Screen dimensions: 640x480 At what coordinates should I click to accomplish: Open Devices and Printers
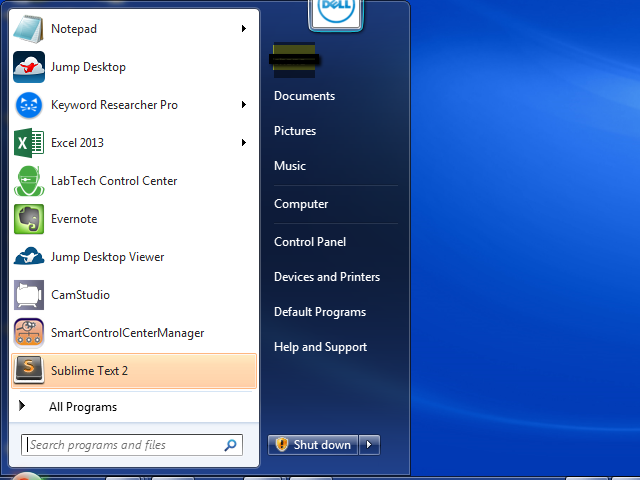click(x=327, y=277)
